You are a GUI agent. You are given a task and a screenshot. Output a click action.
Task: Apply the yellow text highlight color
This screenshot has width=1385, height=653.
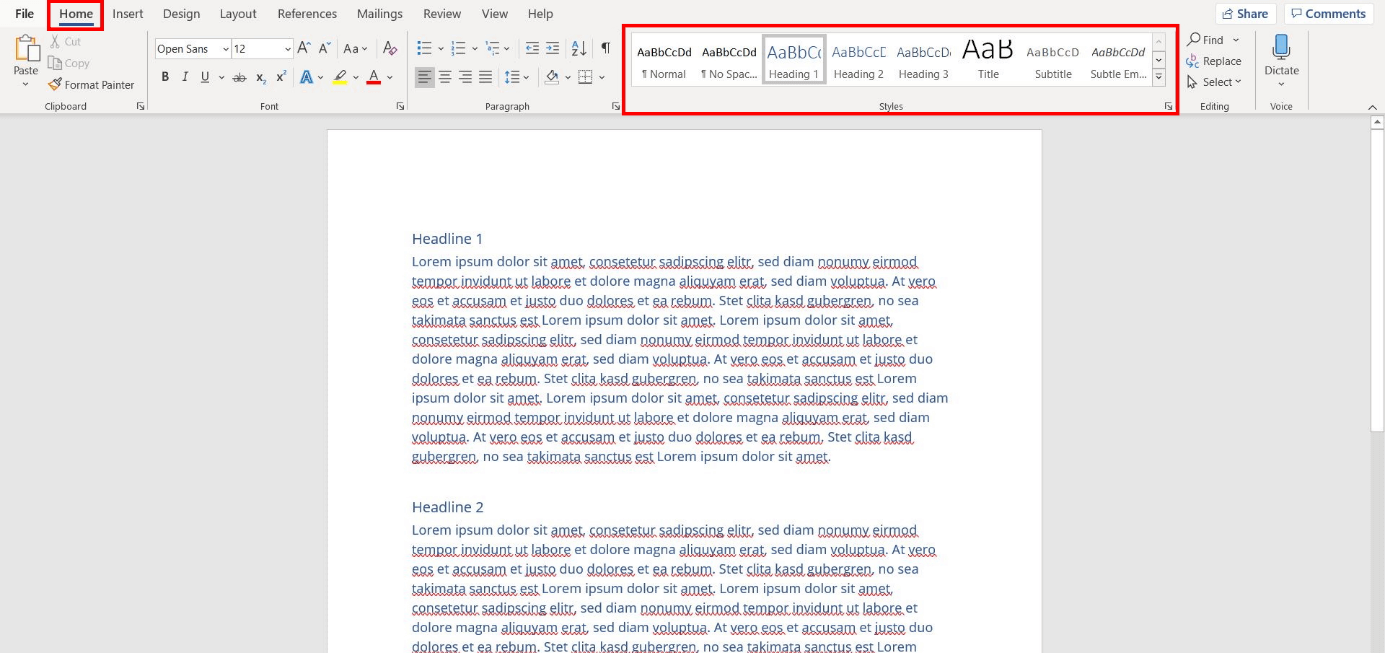[x=340, y=77]
